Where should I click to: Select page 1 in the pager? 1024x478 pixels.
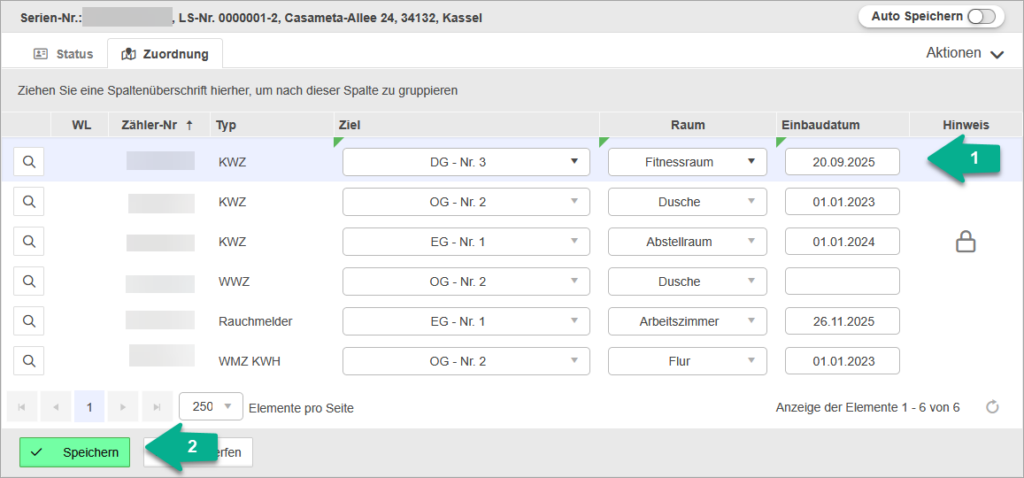point(89,407)
